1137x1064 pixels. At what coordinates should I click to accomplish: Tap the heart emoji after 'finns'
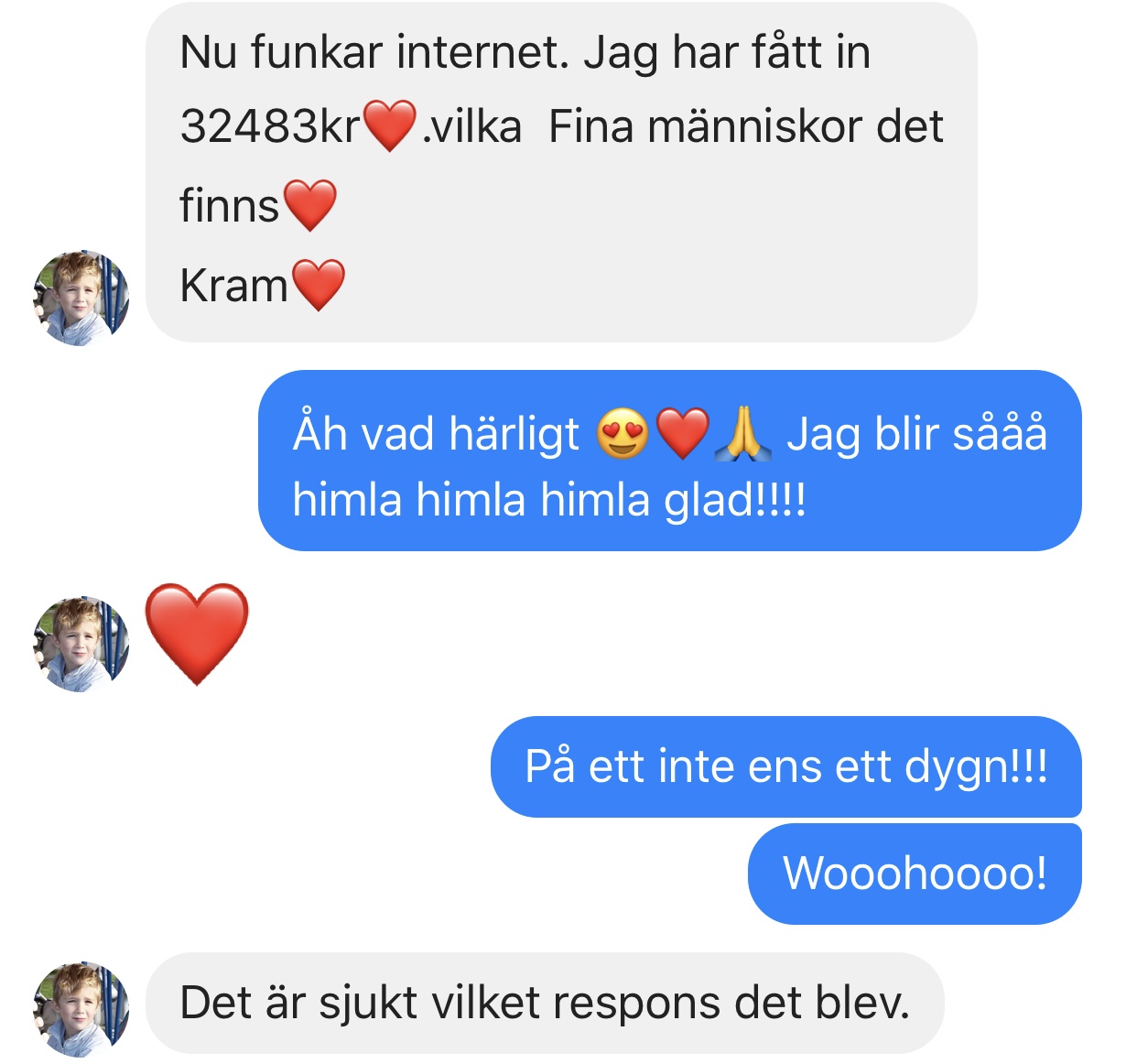tap(310, 205)
